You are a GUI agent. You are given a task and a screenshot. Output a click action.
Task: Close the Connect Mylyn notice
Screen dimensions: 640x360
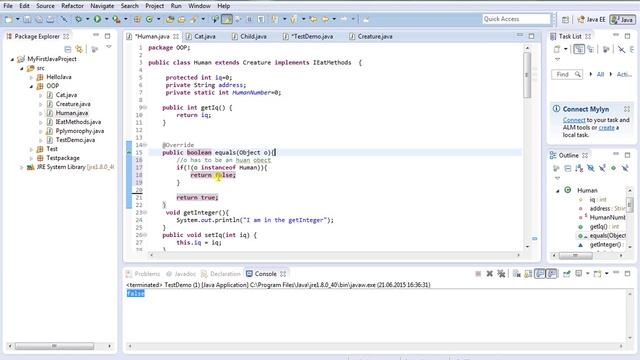627,109
